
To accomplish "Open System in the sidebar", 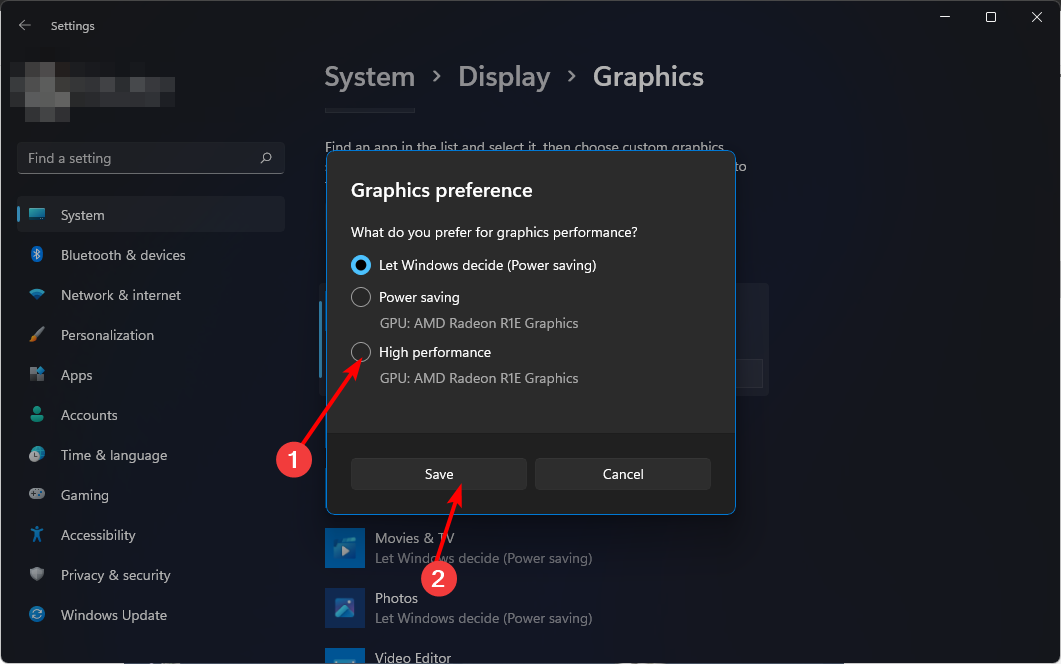I will 150,215.
